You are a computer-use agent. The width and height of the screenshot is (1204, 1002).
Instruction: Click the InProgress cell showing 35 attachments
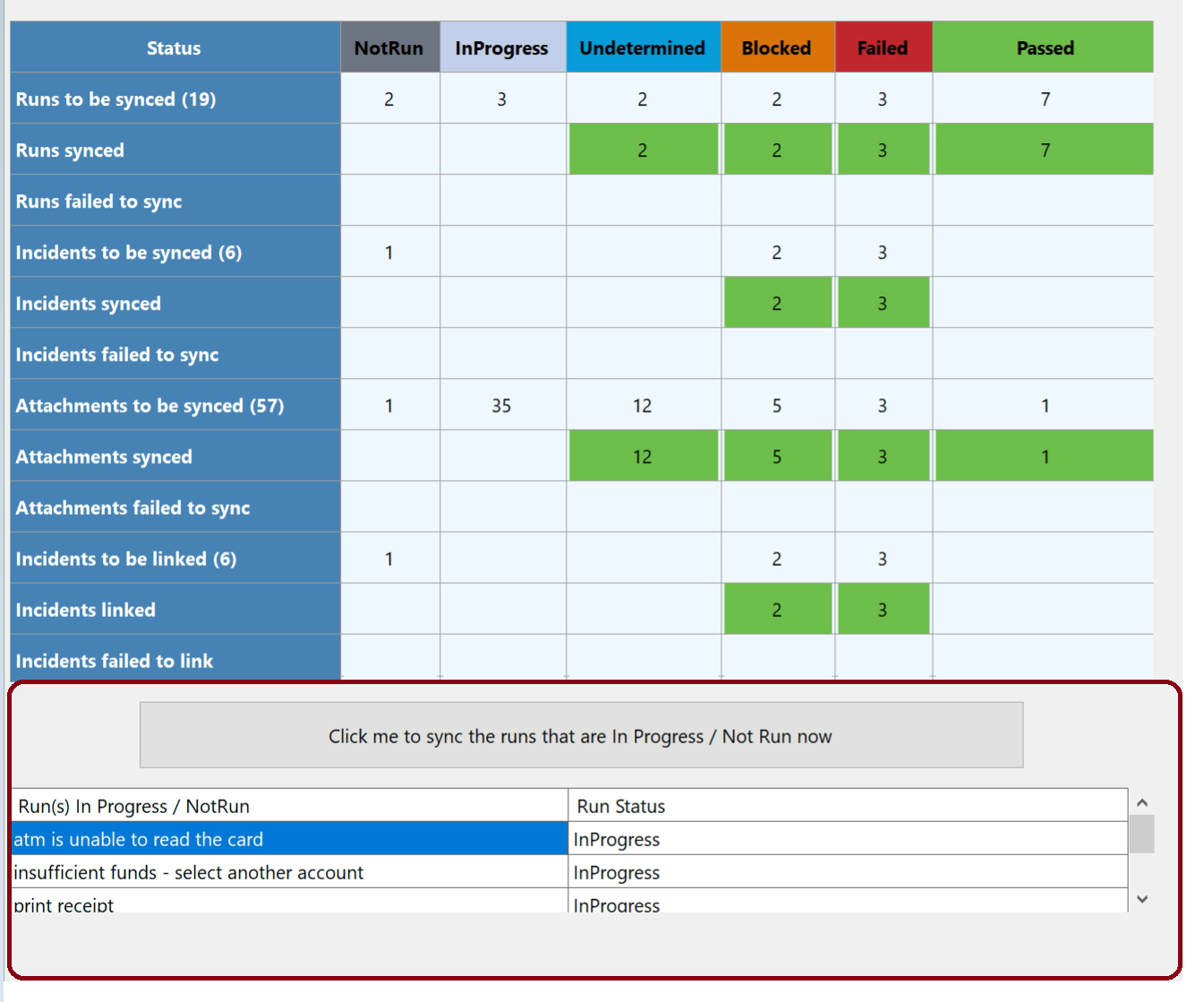coord(501,406)
